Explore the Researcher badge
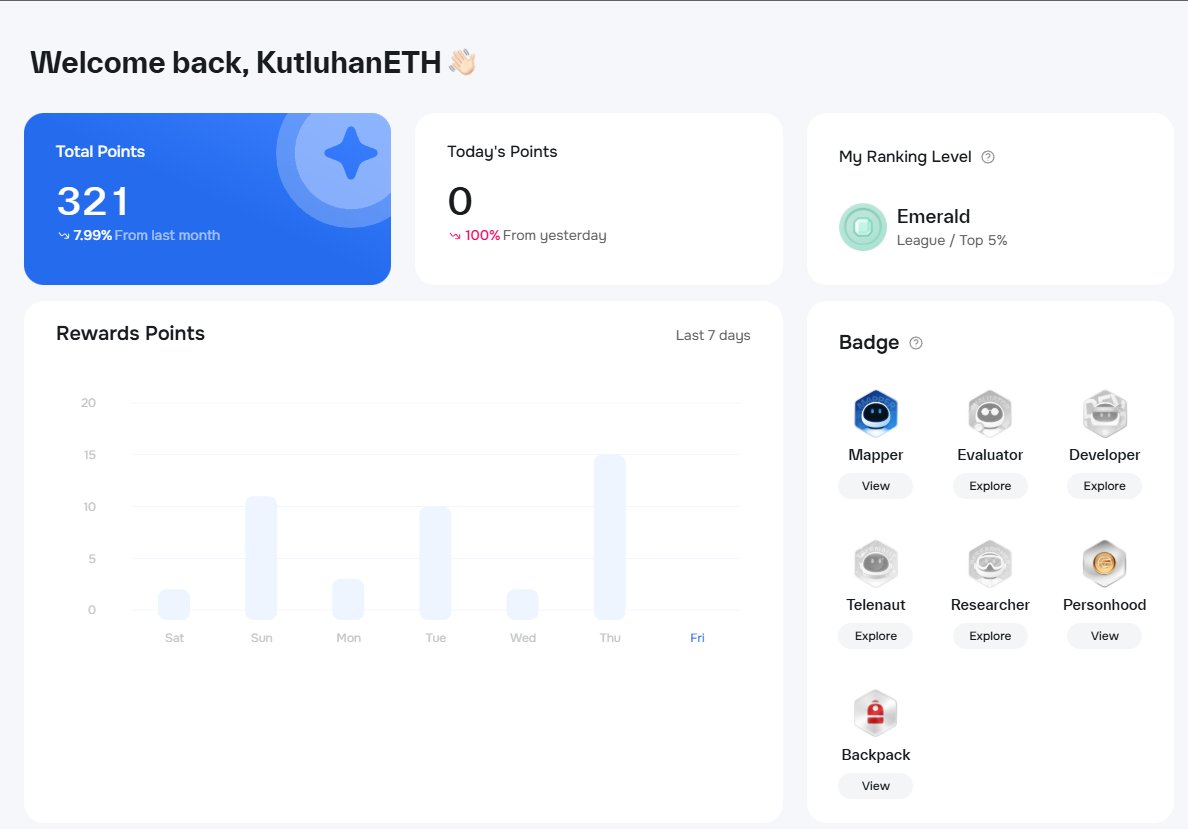The image size is (1188, 829). click(x=990, y=636)
